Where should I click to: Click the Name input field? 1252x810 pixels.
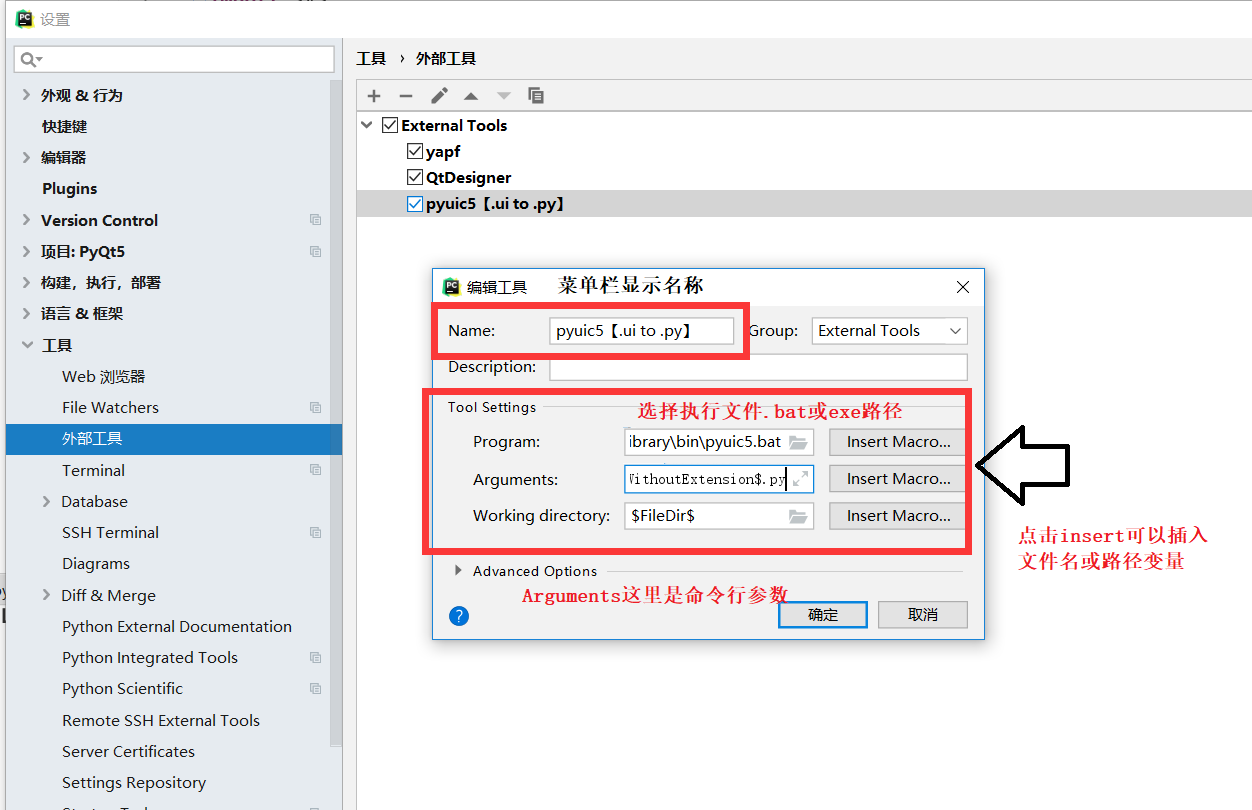pyautogui.click(x=642, y=331)
